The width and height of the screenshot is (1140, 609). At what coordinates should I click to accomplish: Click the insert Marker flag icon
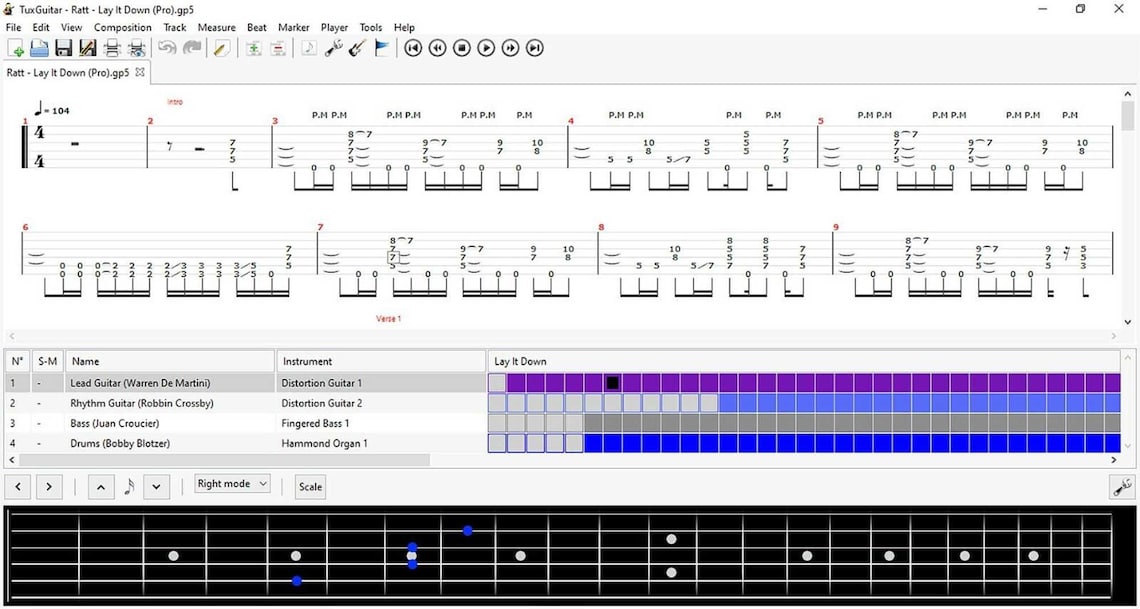[382, 47]
